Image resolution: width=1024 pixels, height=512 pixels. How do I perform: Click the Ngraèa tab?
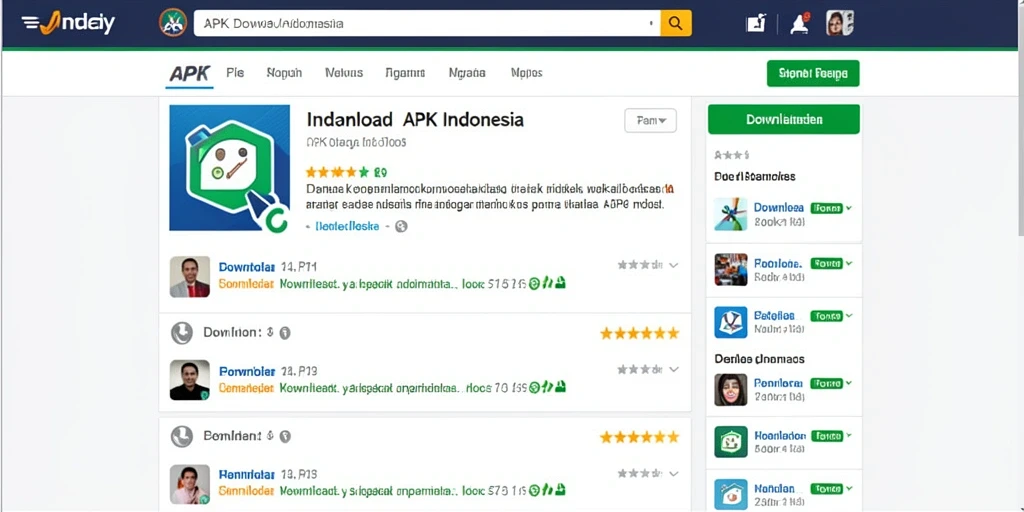(467, 73)
